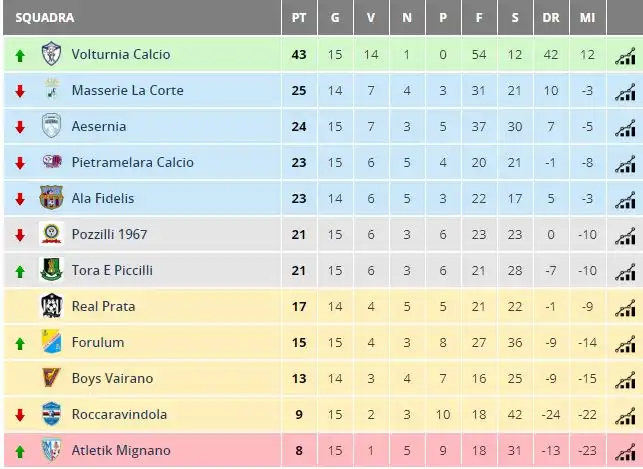Click the Forulum team crest
The height and width of the screenshot is (469, 643).
point(51,342)
